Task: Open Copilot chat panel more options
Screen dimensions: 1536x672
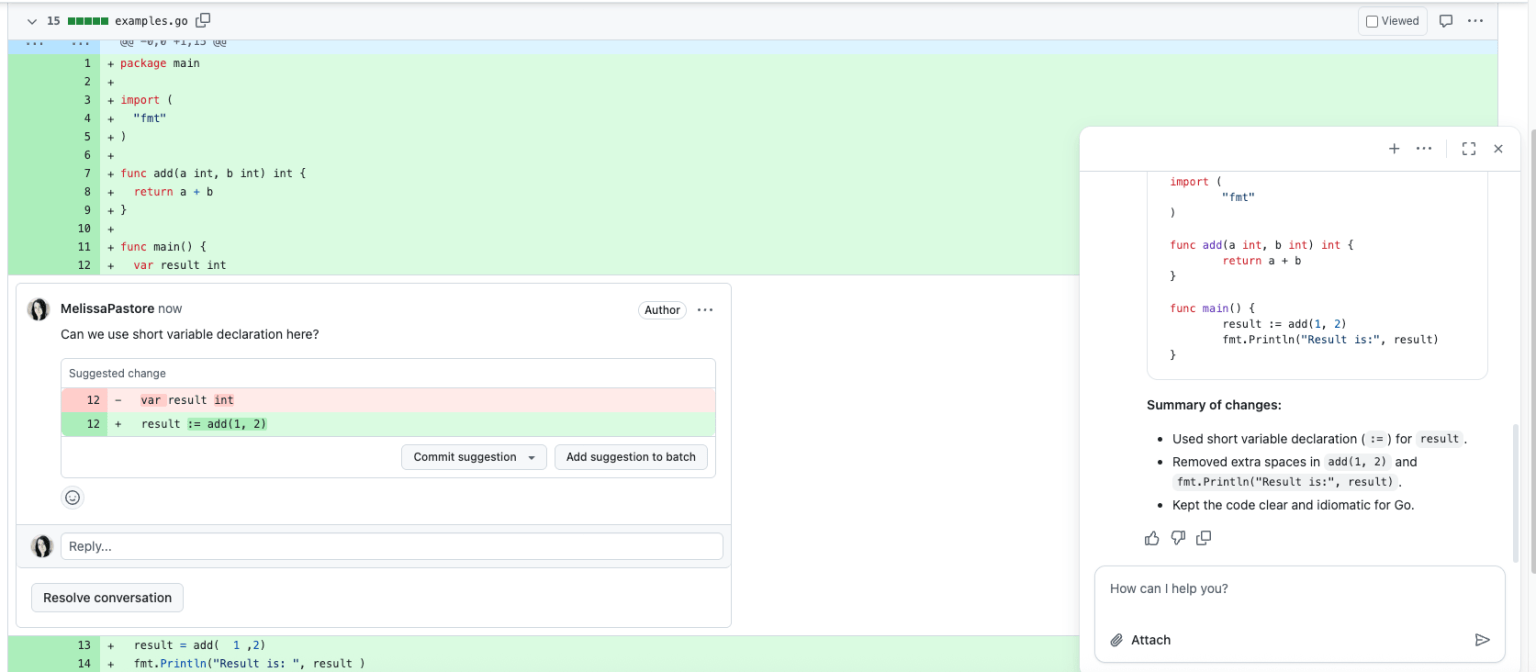Action: (1424, 149)
